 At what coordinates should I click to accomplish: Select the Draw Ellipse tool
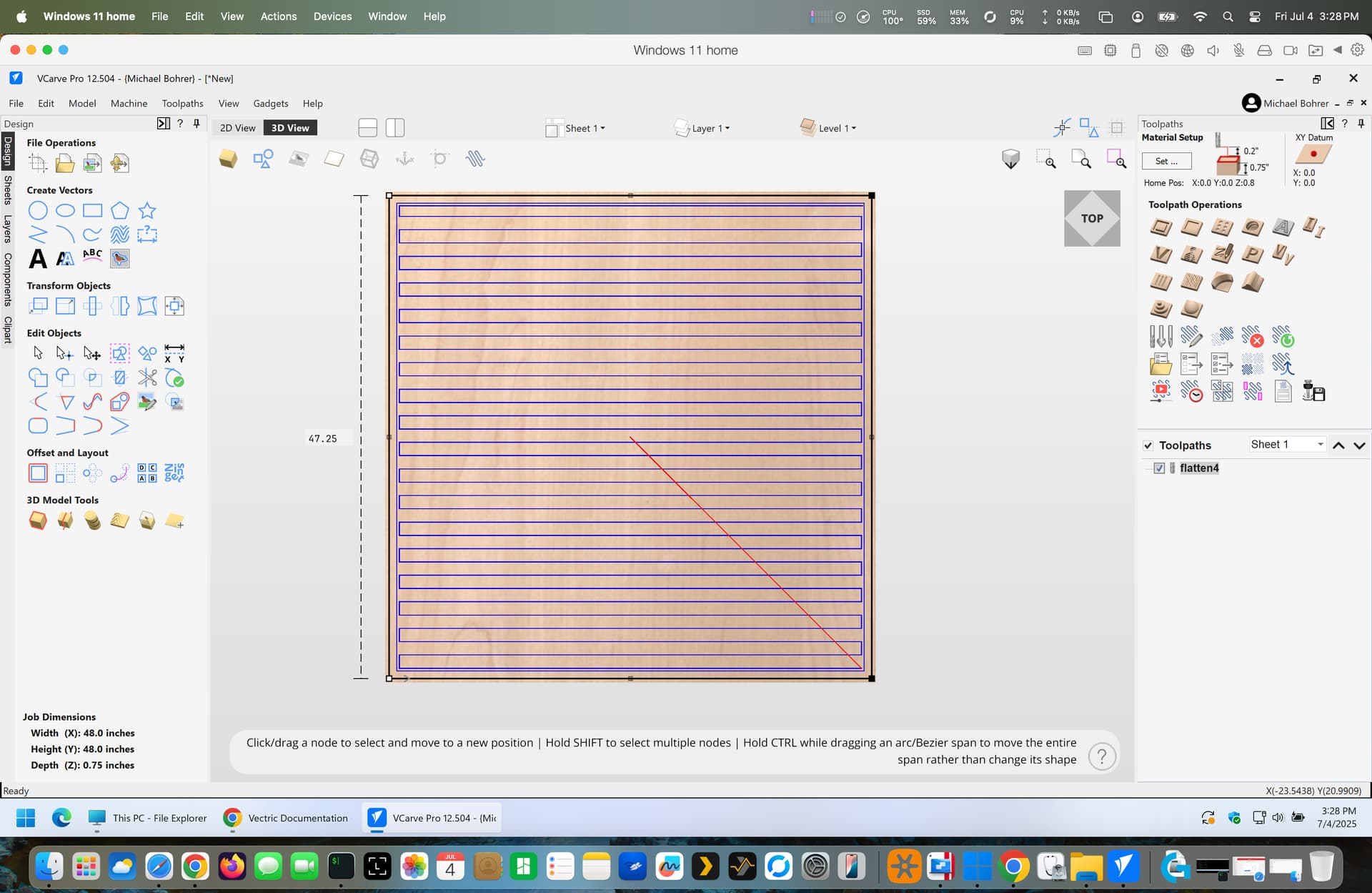pos(65,211)
